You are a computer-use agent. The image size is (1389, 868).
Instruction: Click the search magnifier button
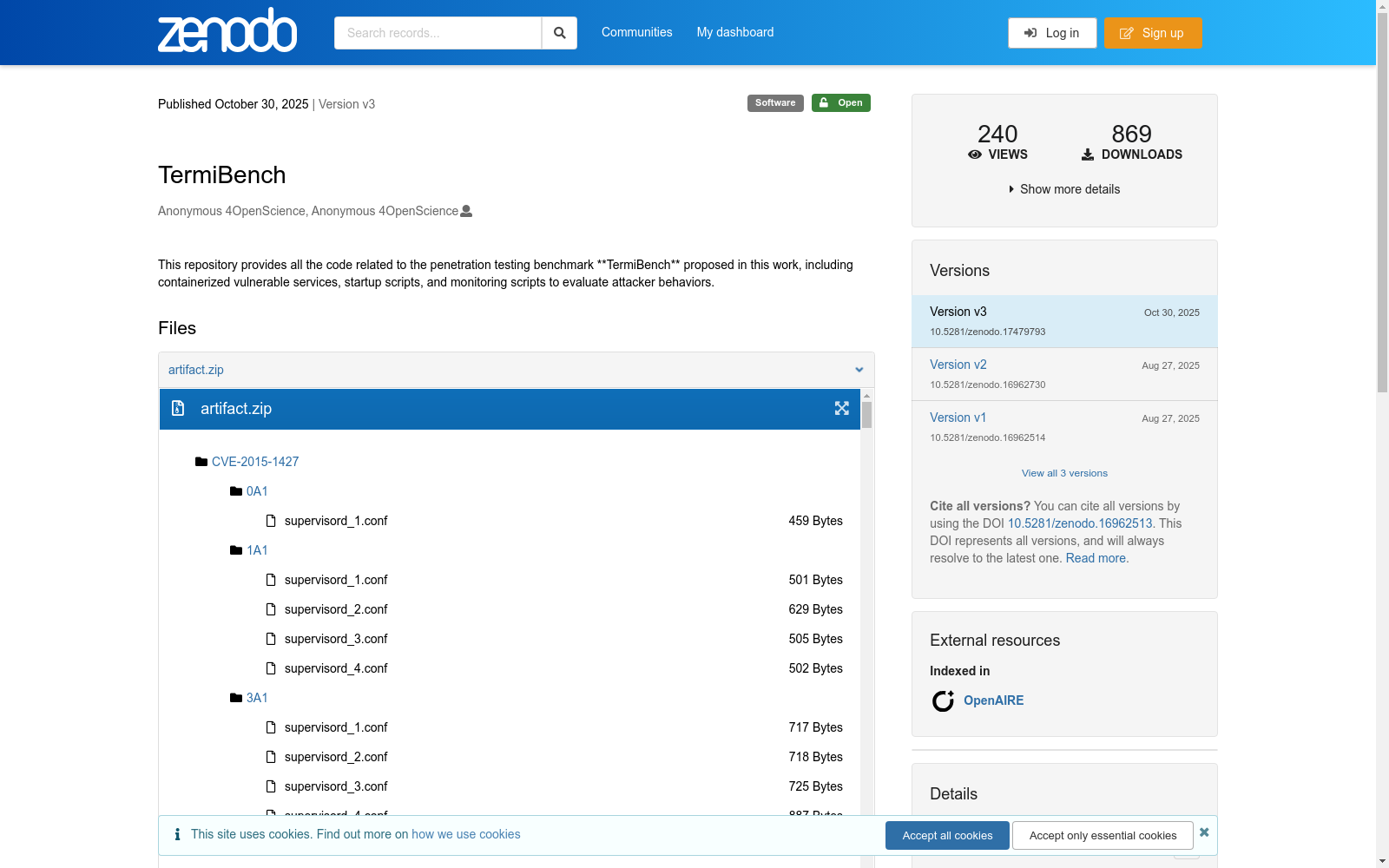(560, 33)
